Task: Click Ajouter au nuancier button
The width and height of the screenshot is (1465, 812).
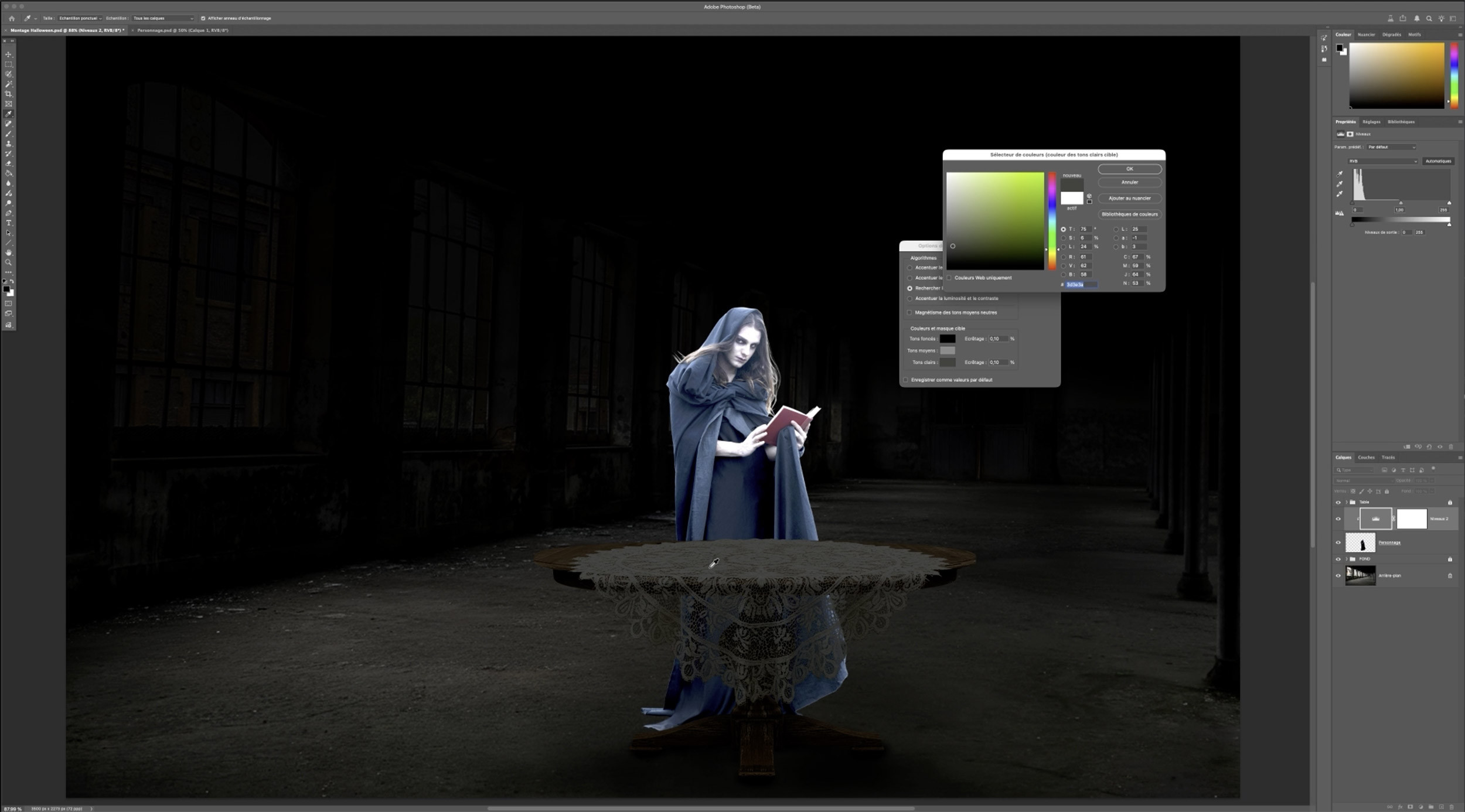Action: [x=1129, y=198]
